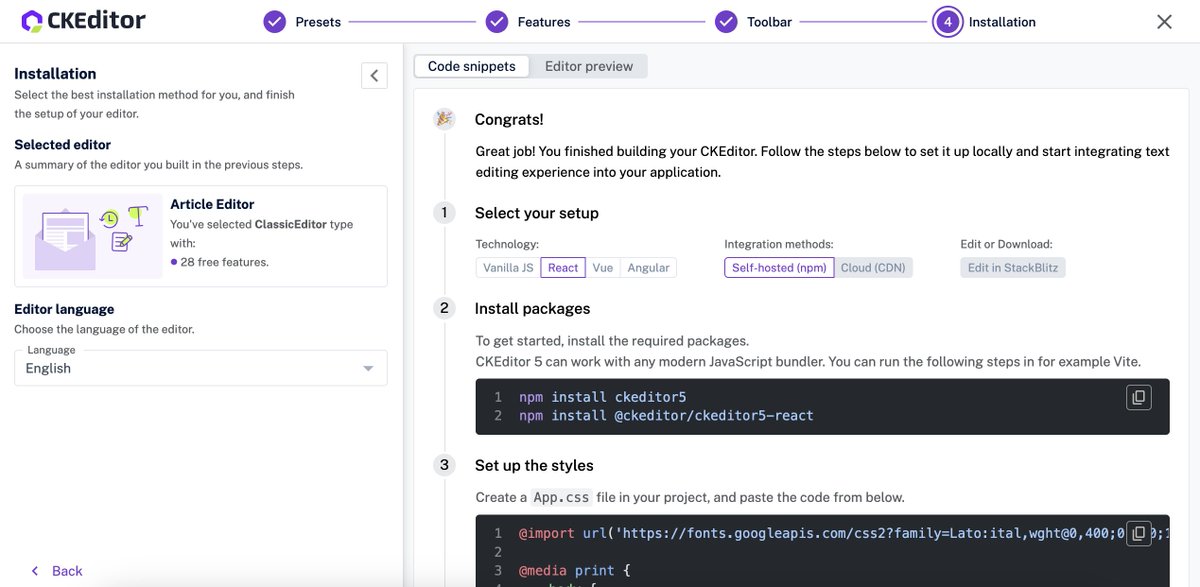Choose Vanilla JS technology
The height and width of the screenshot is (587, 1200).
point(508,268)
